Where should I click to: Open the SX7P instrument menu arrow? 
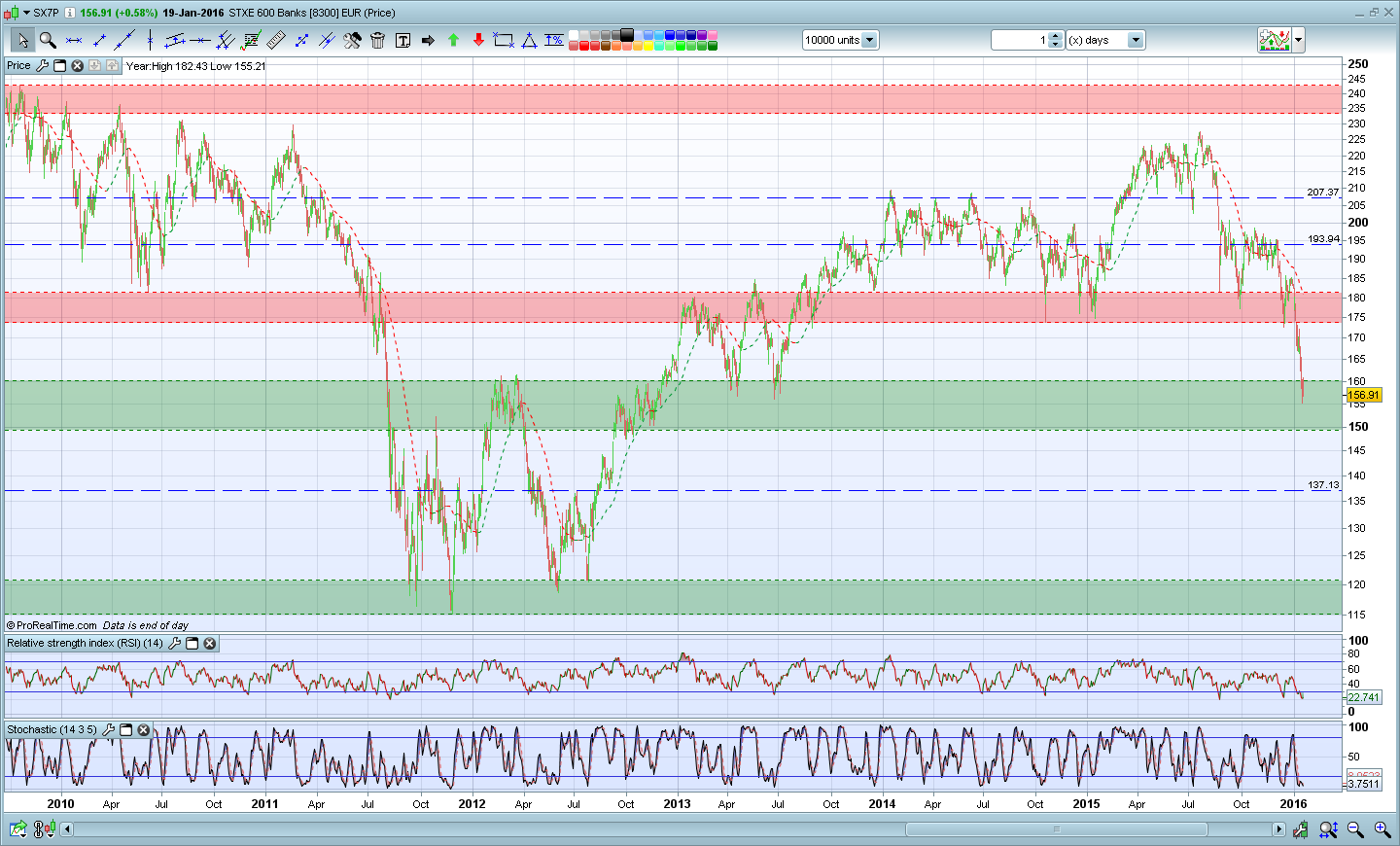26,13
